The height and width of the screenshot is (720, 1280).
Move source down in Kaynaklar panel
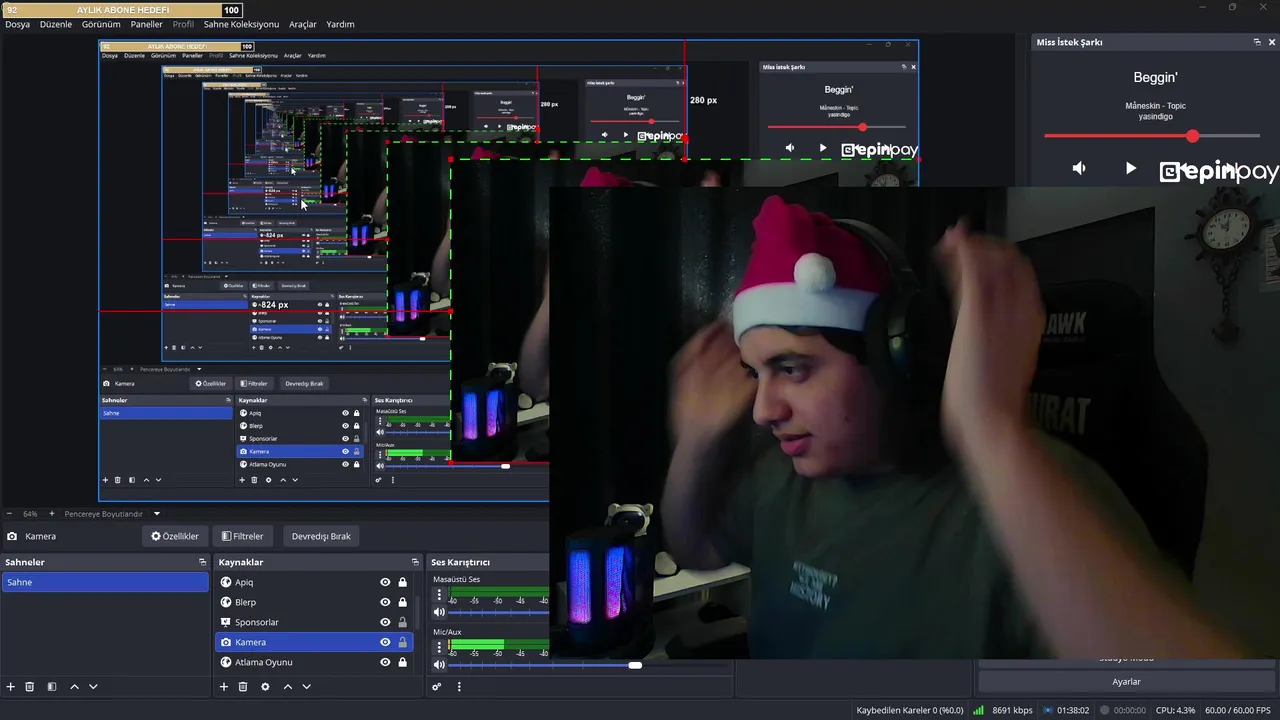306,687
